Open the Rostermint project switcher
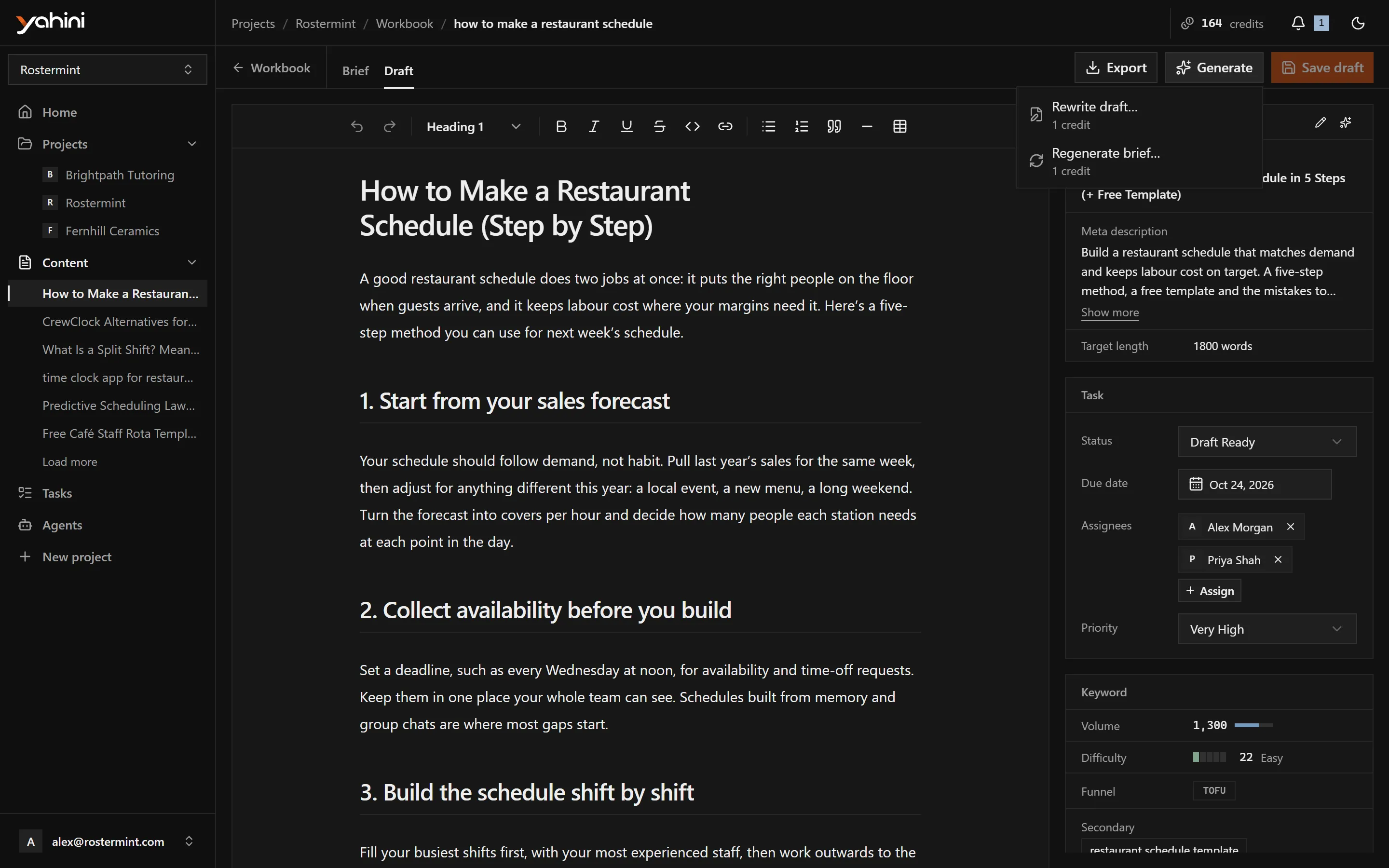 pos(108,69)
